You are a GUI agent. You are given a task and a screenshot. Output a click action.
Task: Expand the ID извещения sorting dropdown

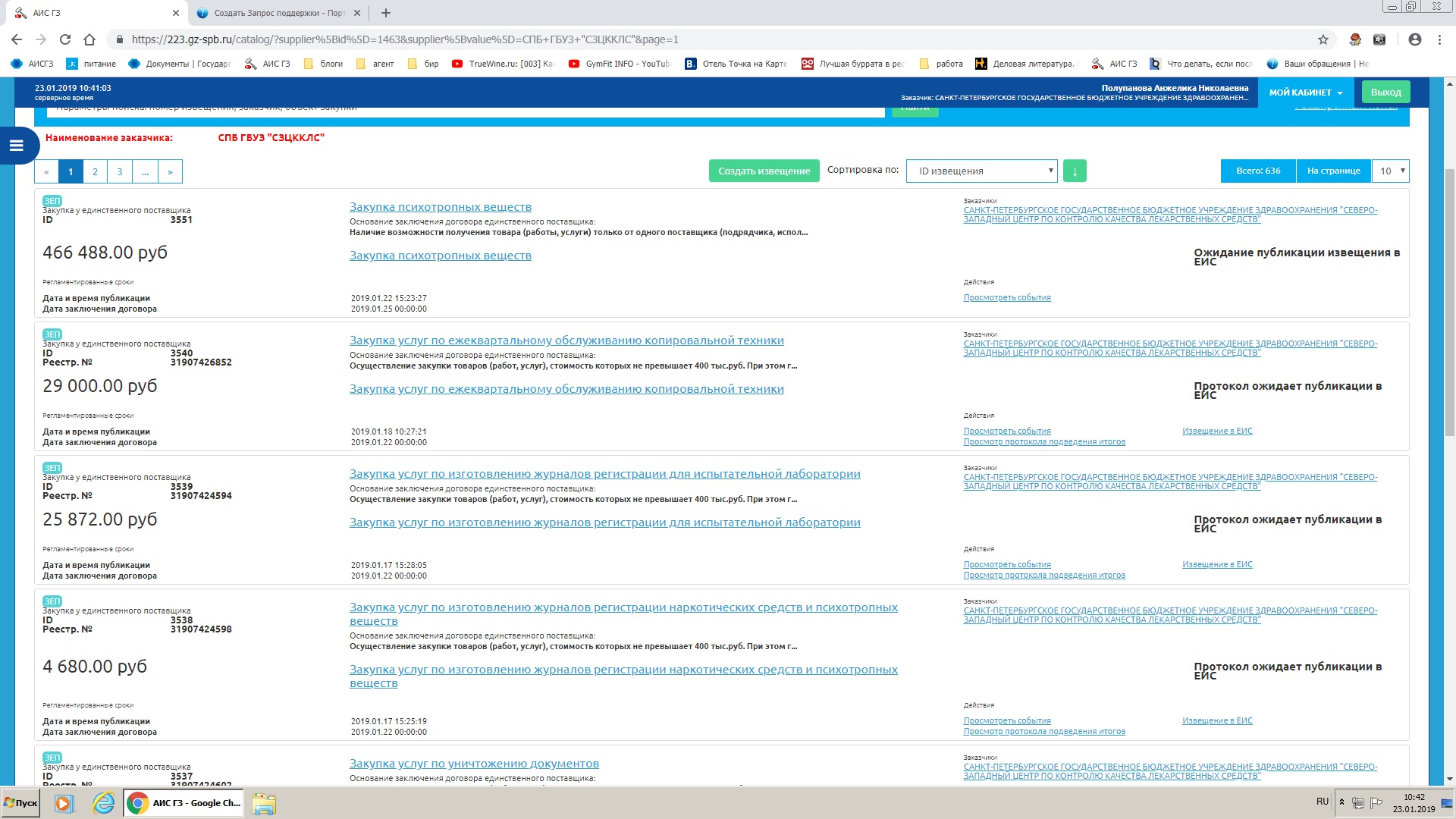pos(981,171)
